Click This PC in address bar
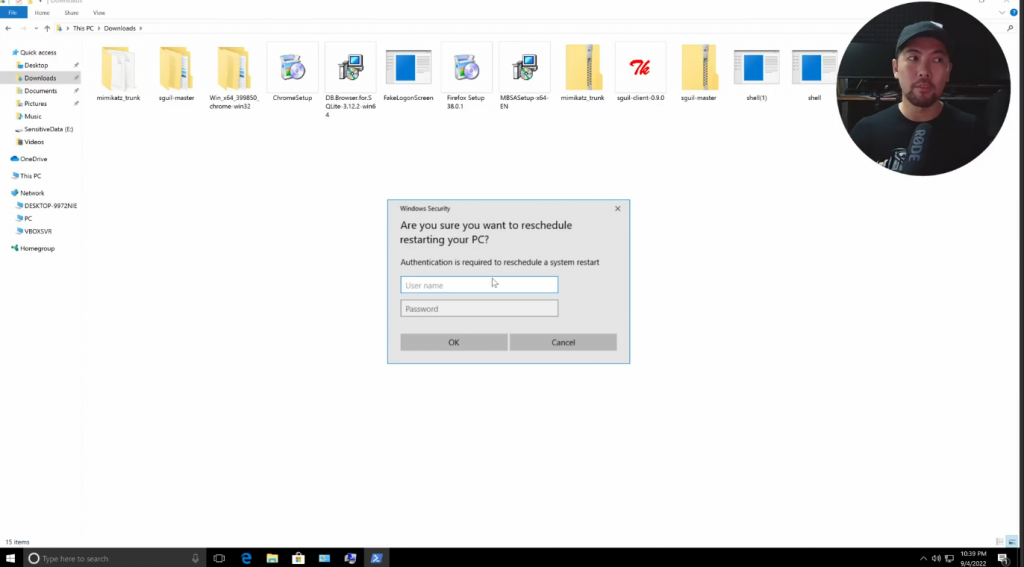The image size is (1024, 567). [83, 28]
